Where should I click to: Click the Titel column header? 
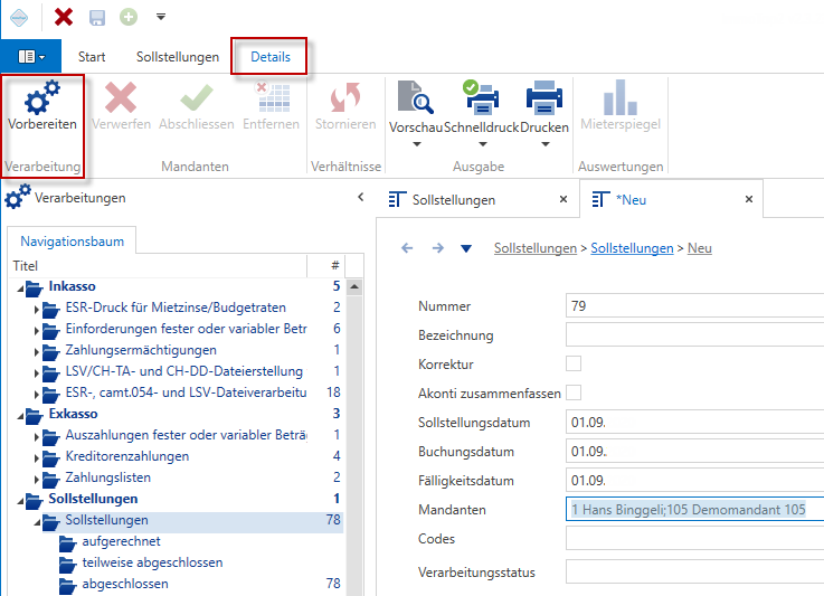tap(158, 266)
